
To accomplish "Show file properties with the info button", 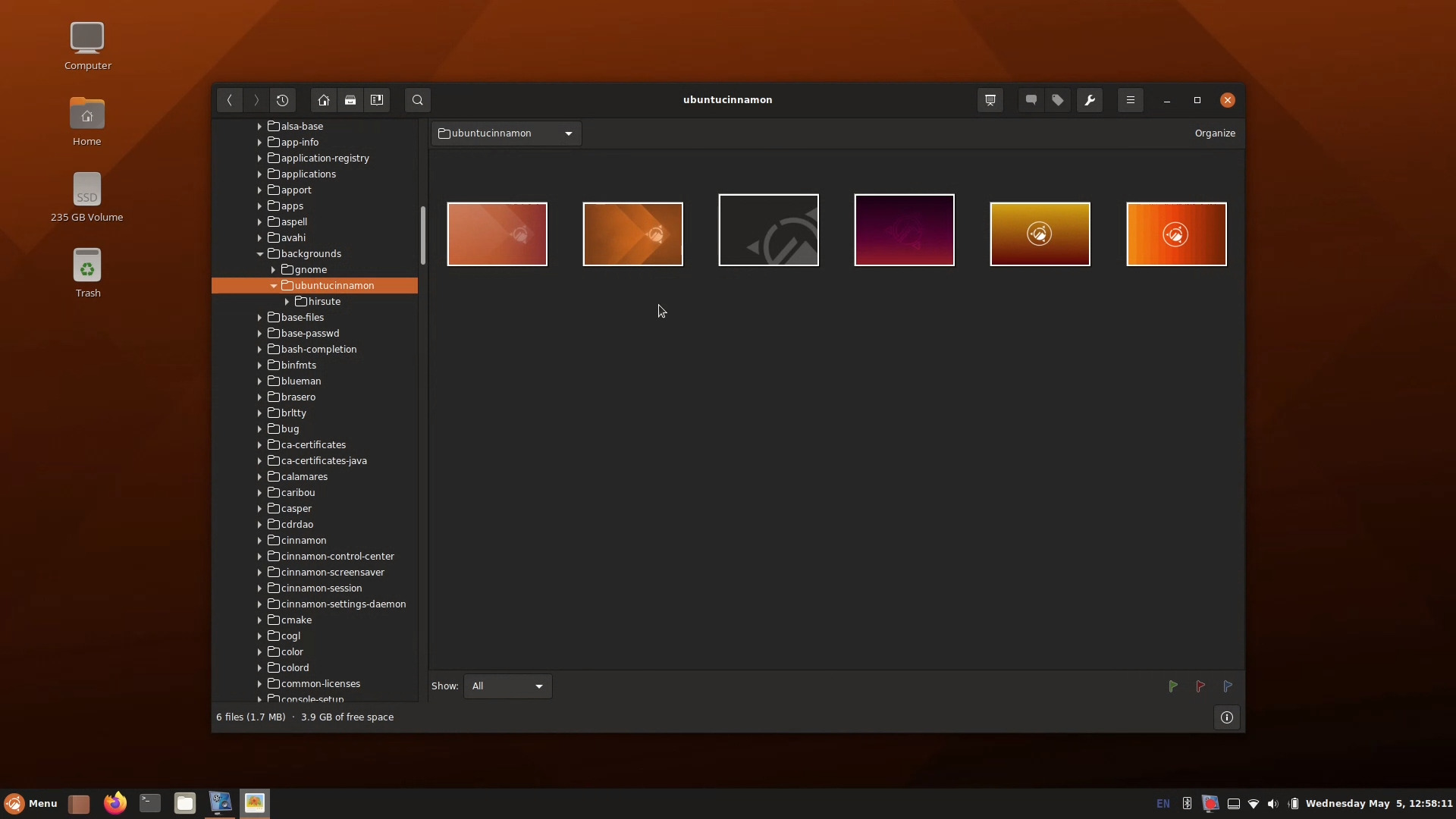I will [x=1227, y=717].
